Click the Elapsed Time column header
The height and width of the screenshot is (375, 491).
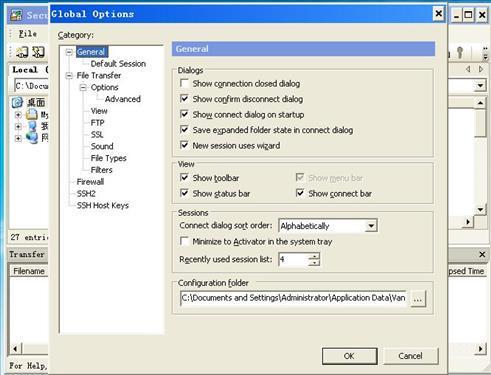pos(466,271)
